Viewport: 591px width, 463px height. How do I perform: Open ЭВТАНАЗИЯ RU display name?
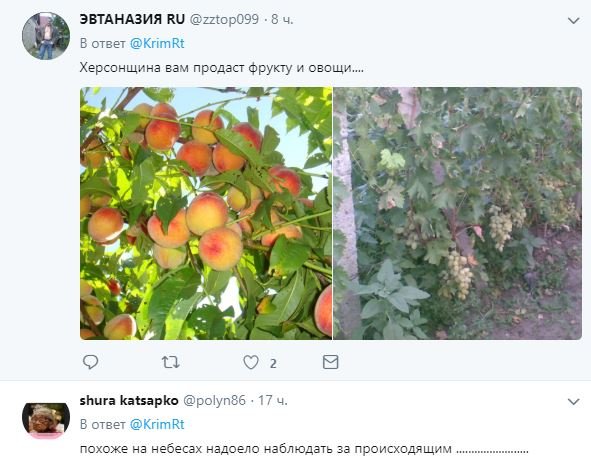click(x=132, y=19)
